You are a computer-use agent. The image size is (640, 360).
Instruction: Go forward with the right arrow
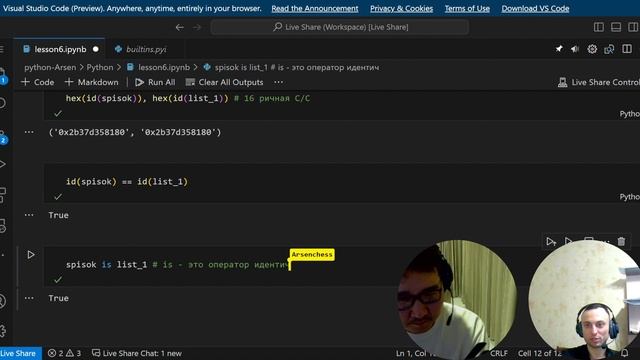[x=197, y=27]
